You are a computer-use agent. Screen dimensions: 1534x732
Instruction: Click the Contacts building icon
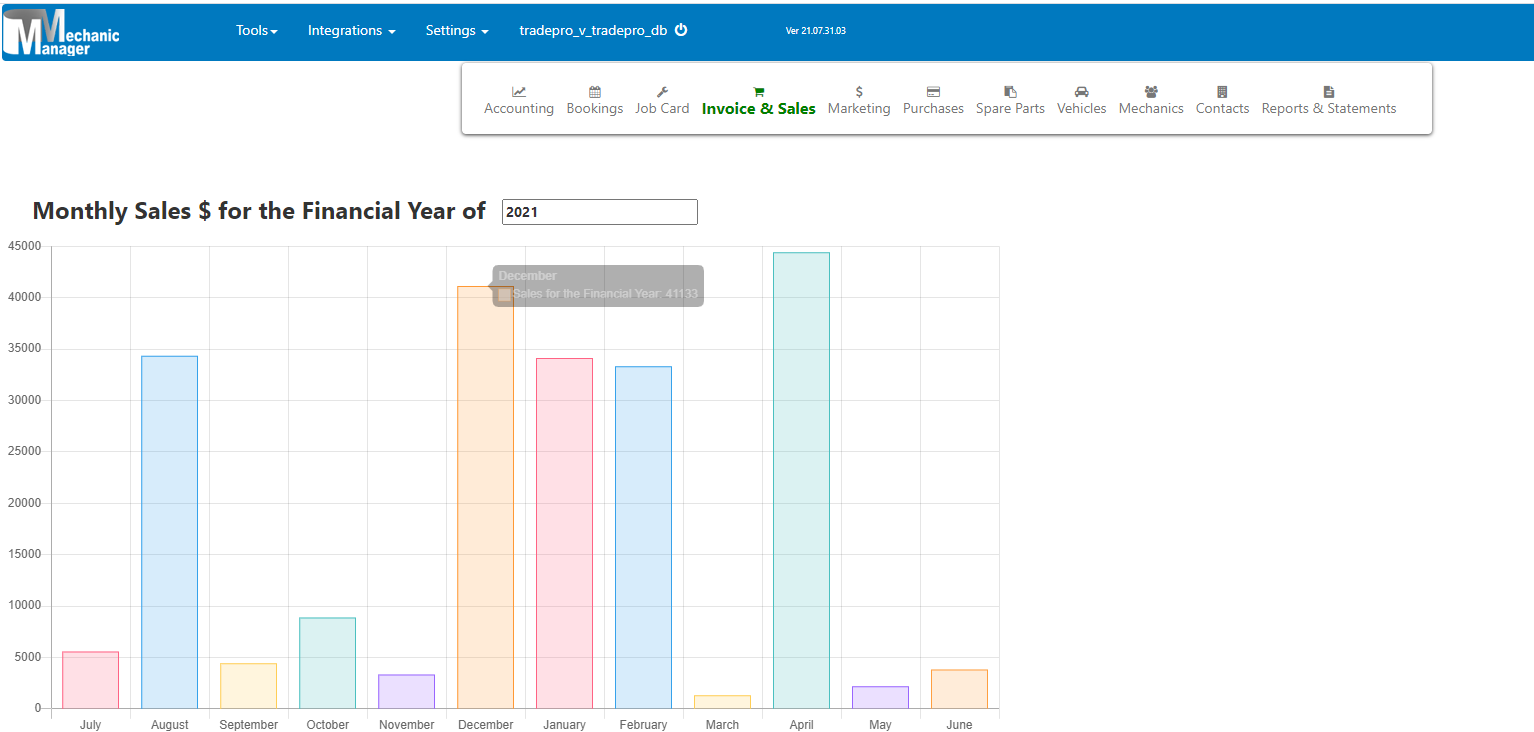click(1222, 91)
